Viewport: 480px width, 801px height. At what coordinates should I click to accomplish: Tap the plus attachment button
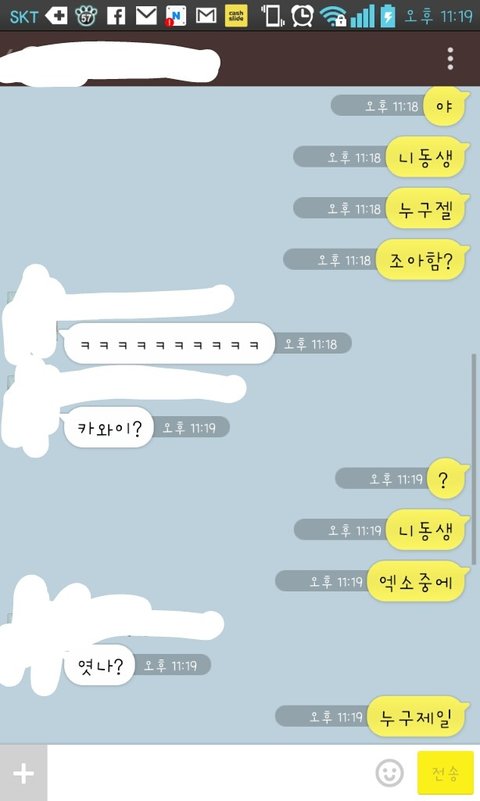point(23,773)
